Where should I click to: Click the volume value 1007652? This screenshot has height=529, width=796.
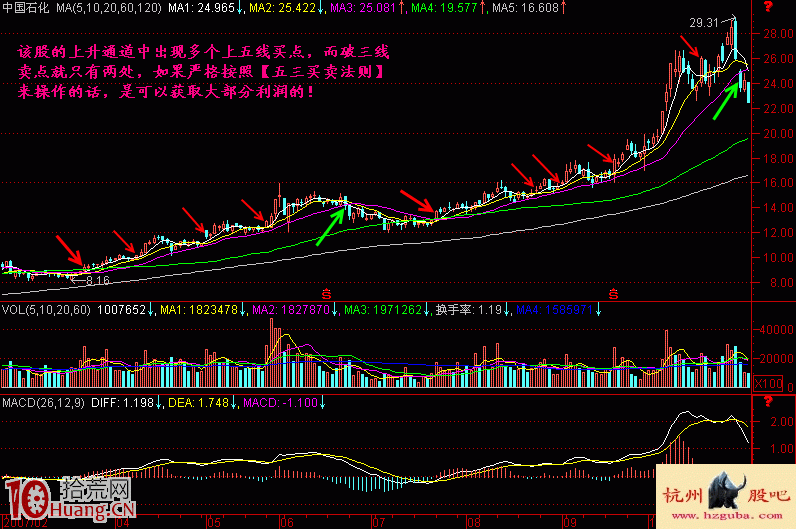pyautogui.click(x=121, y=310)
